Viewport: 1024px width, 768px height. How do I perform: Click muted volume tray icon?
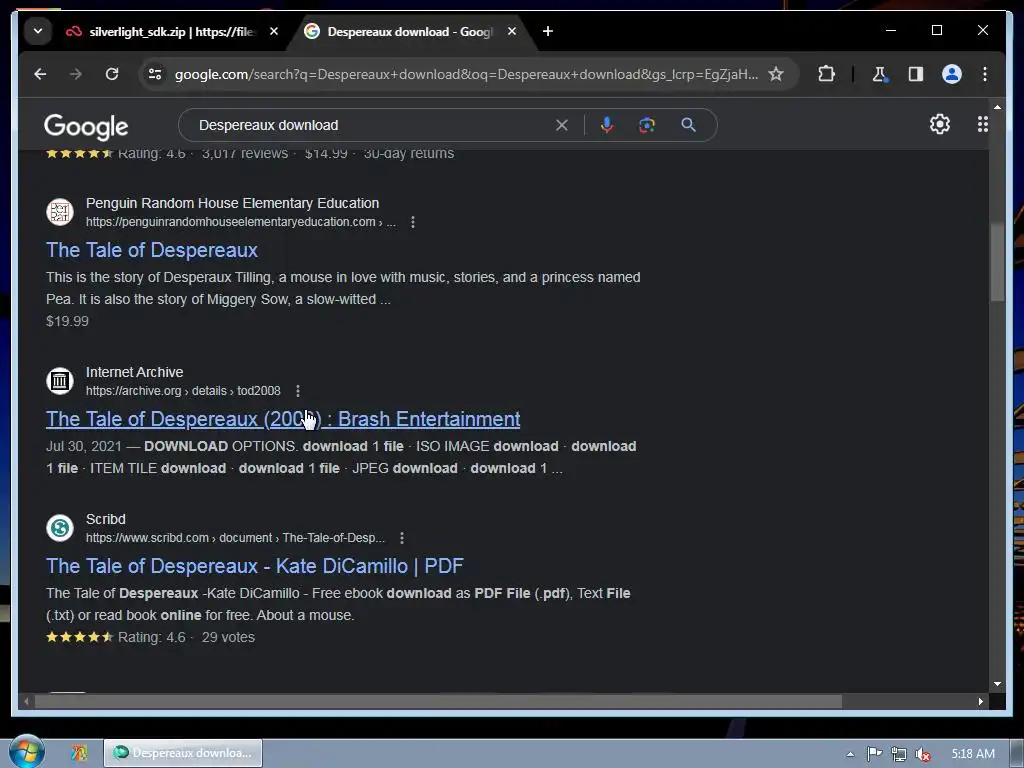click(923, 754)
